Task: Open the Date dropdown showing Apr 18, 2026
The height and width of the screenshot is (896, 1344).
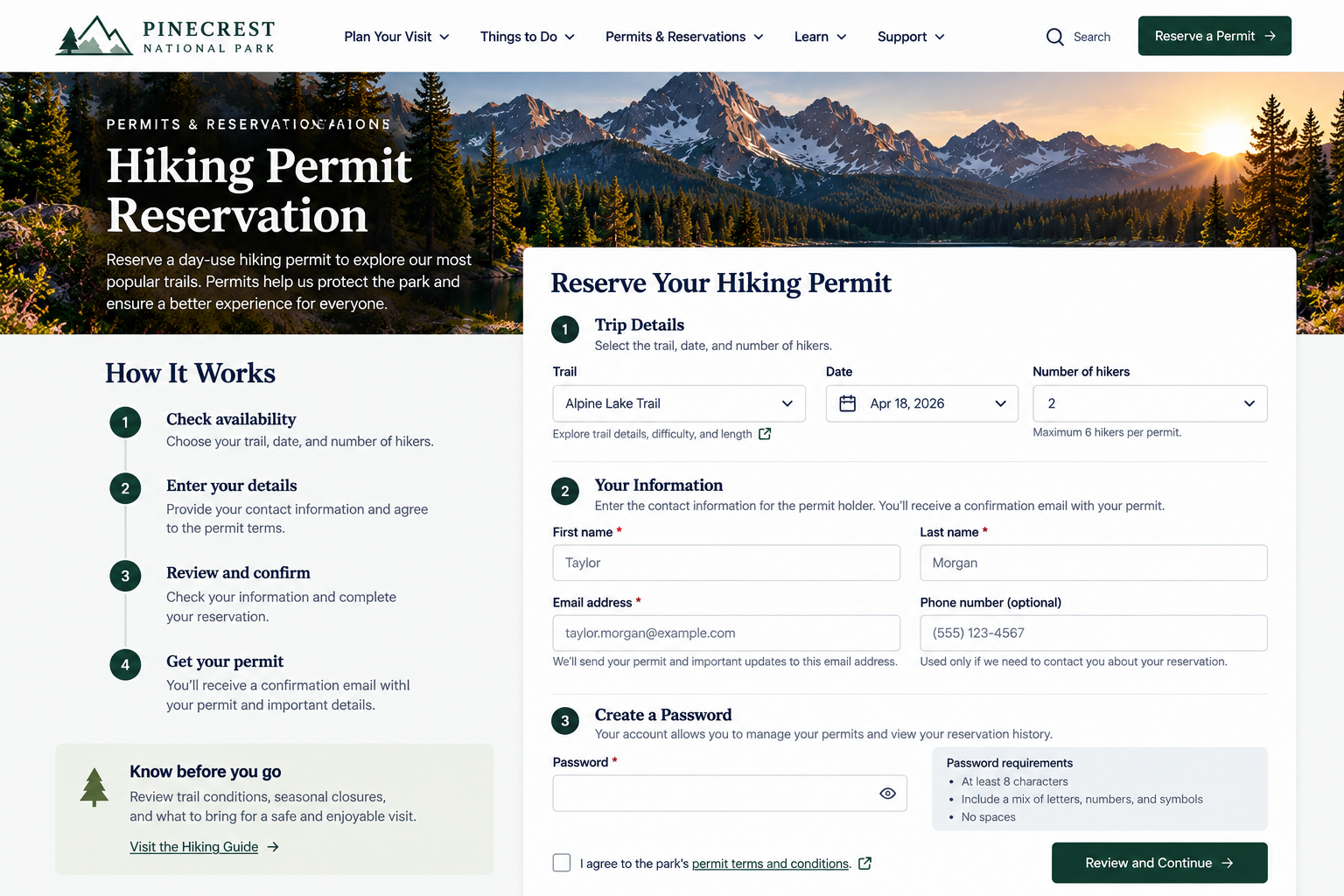Action: click(x=922, y=403)
